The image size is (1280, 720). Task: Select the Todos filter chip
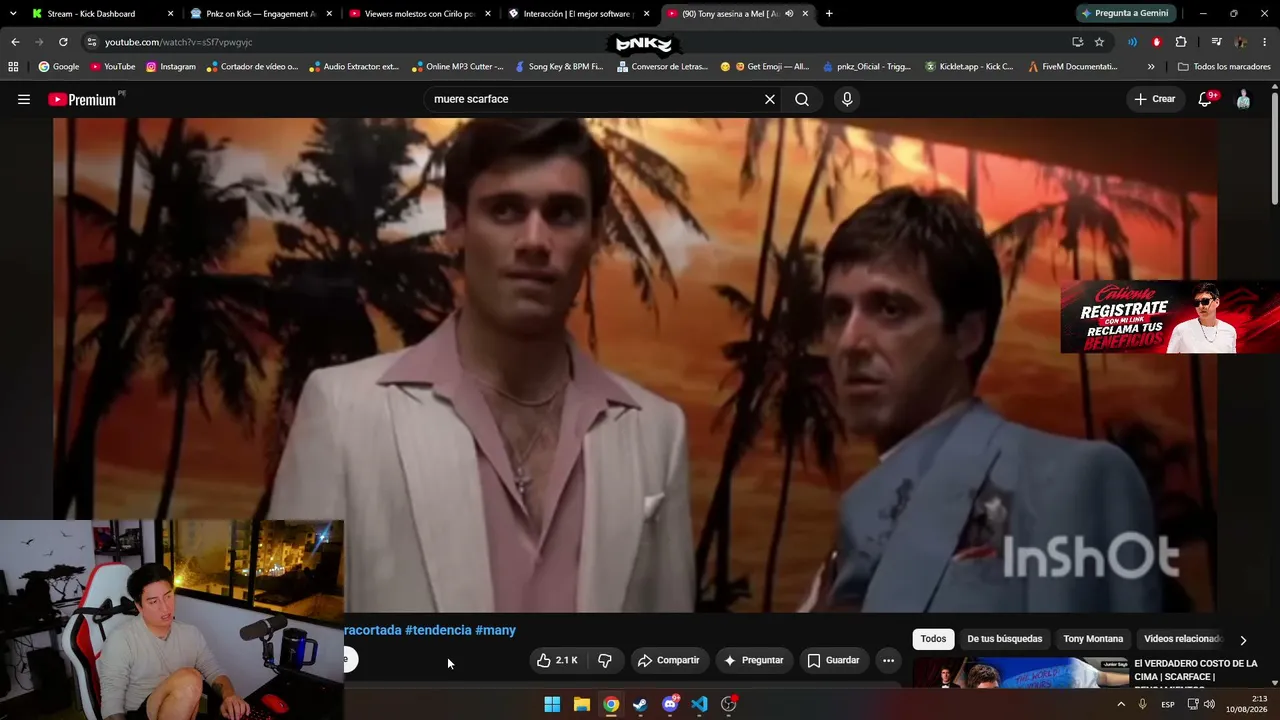pos(933,639)
